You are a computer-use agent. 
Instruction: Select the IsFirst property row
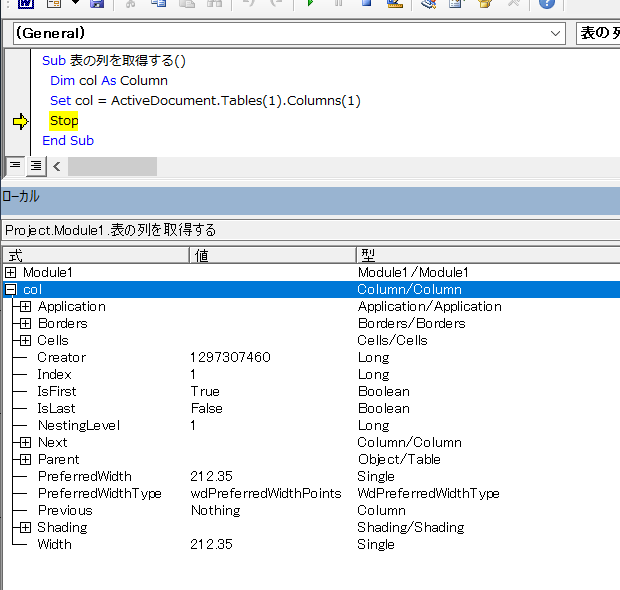[x=312, y=391]
